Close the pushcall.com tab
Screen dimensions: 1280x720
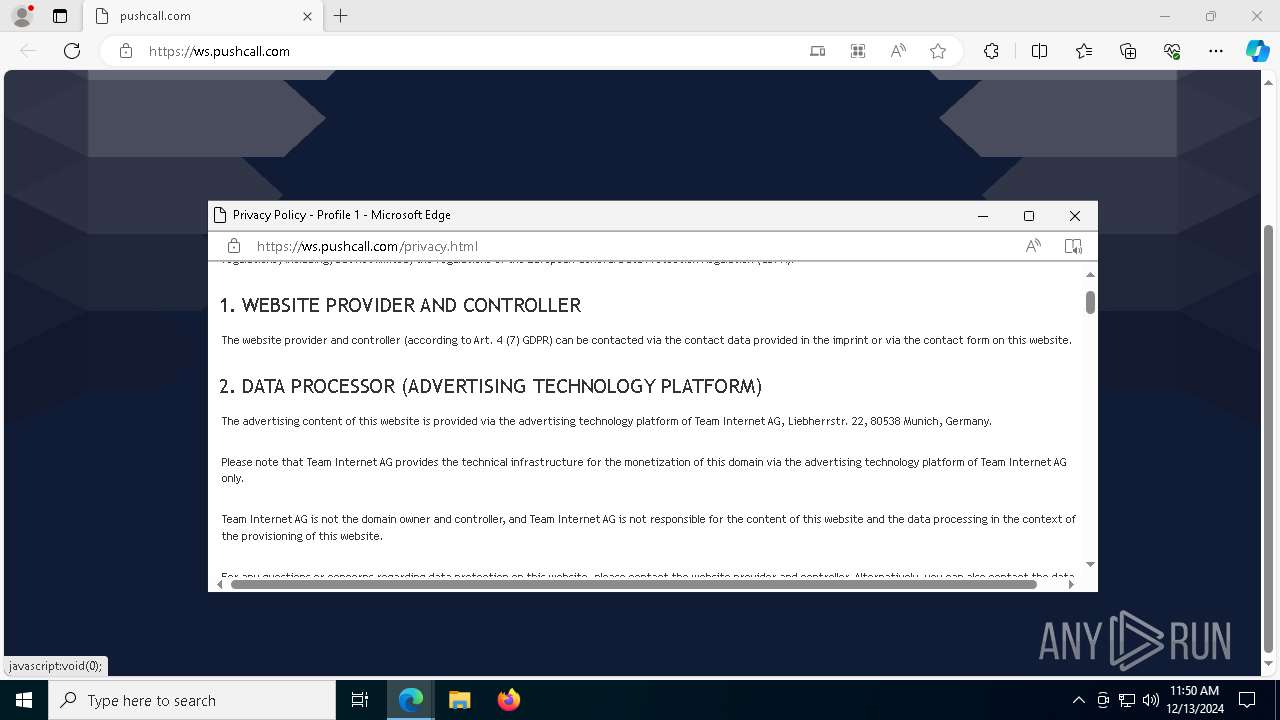[x=307, y=16]
